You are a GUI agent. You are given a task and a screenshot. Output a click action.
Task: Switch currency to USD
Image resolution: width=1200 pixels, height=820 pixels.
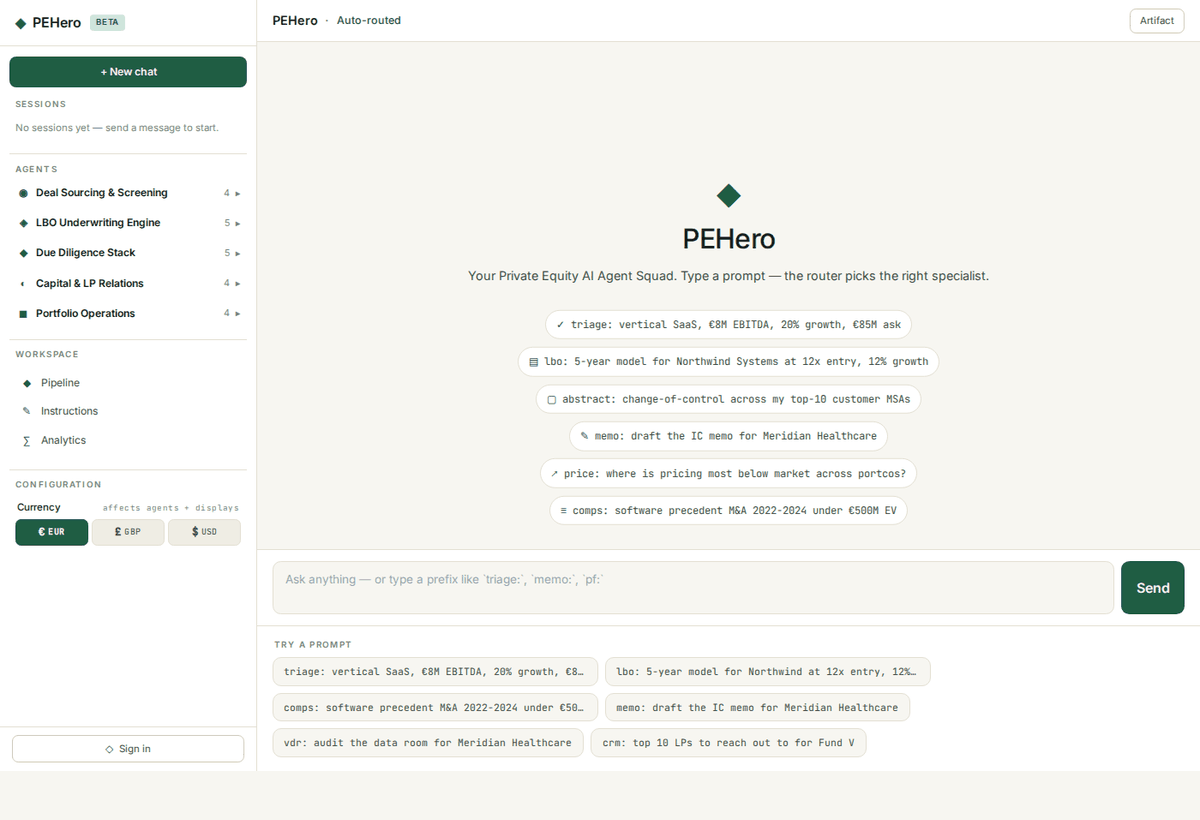click(204, 532)
